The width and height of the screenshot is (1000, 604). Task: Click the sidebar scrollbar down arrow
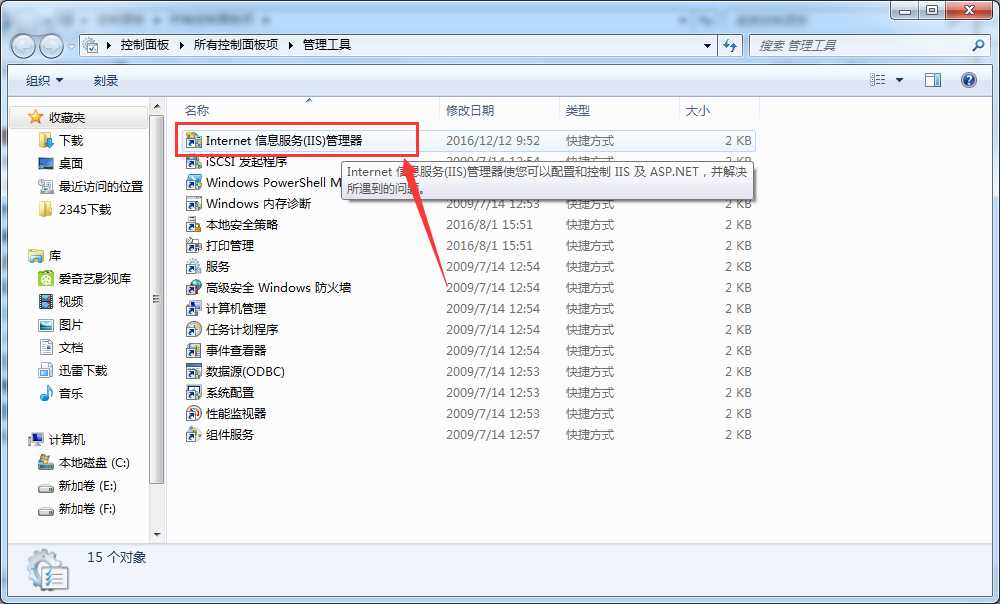[x=157, y=534]
